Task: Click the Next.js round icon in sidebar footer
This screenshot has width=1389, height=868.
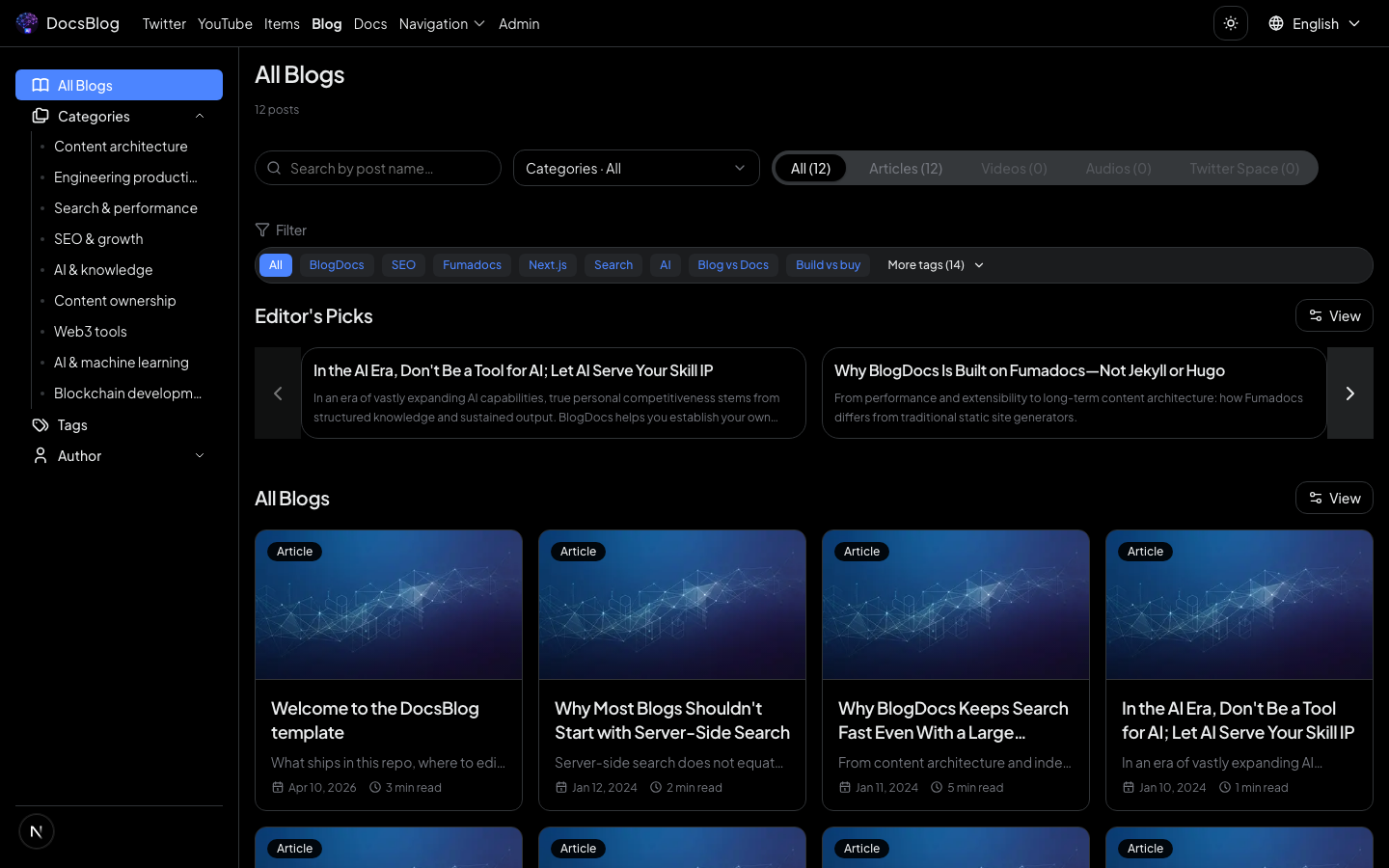Action: pos(37,831)
